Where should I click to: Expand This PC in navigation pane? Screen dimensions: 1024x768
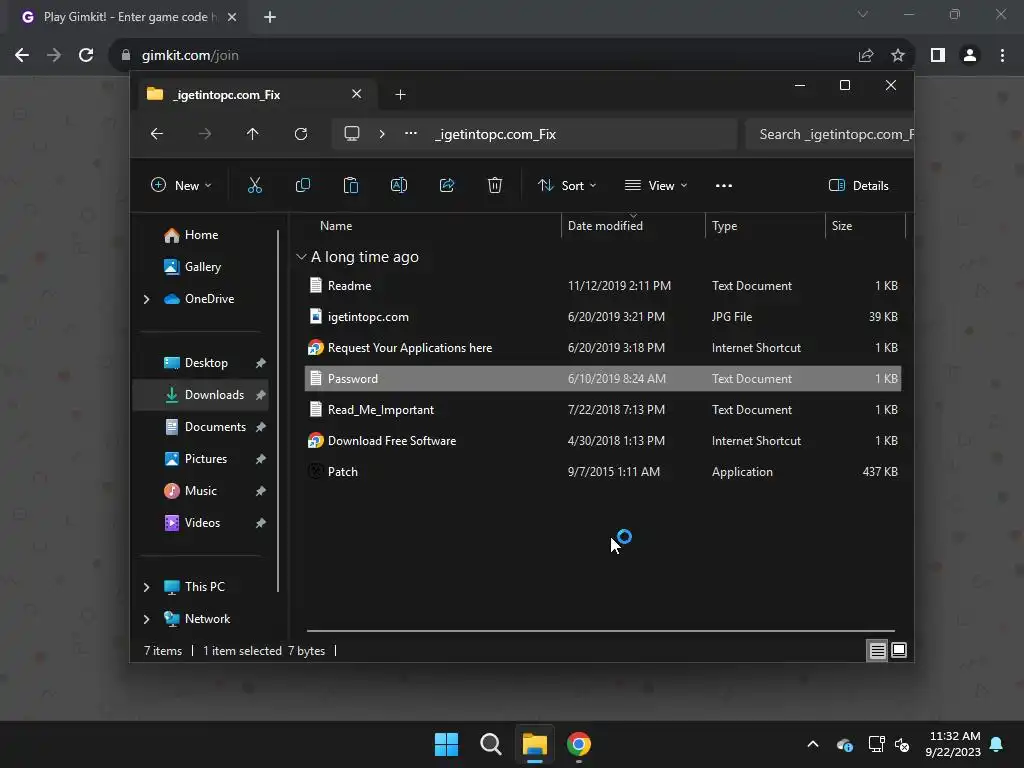[146, 587]
